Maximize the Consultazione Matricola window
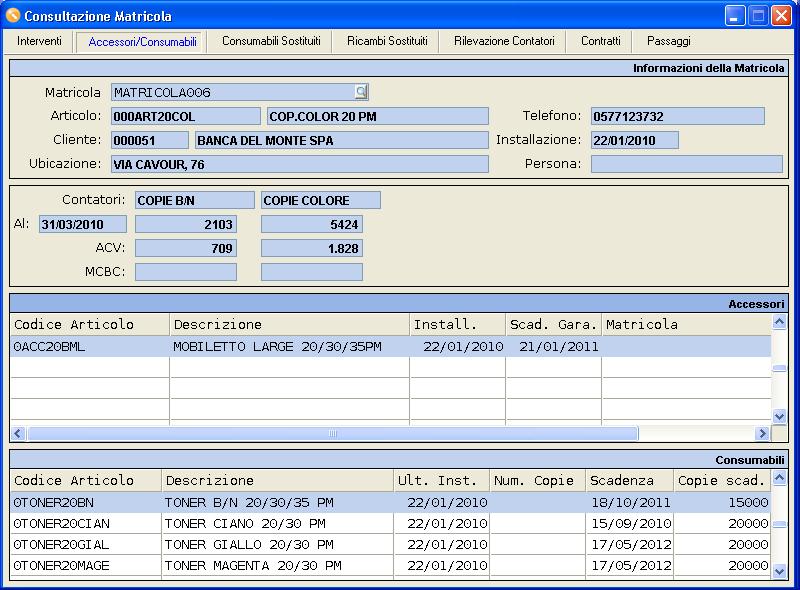800x590 pixels. coord(758,16)
